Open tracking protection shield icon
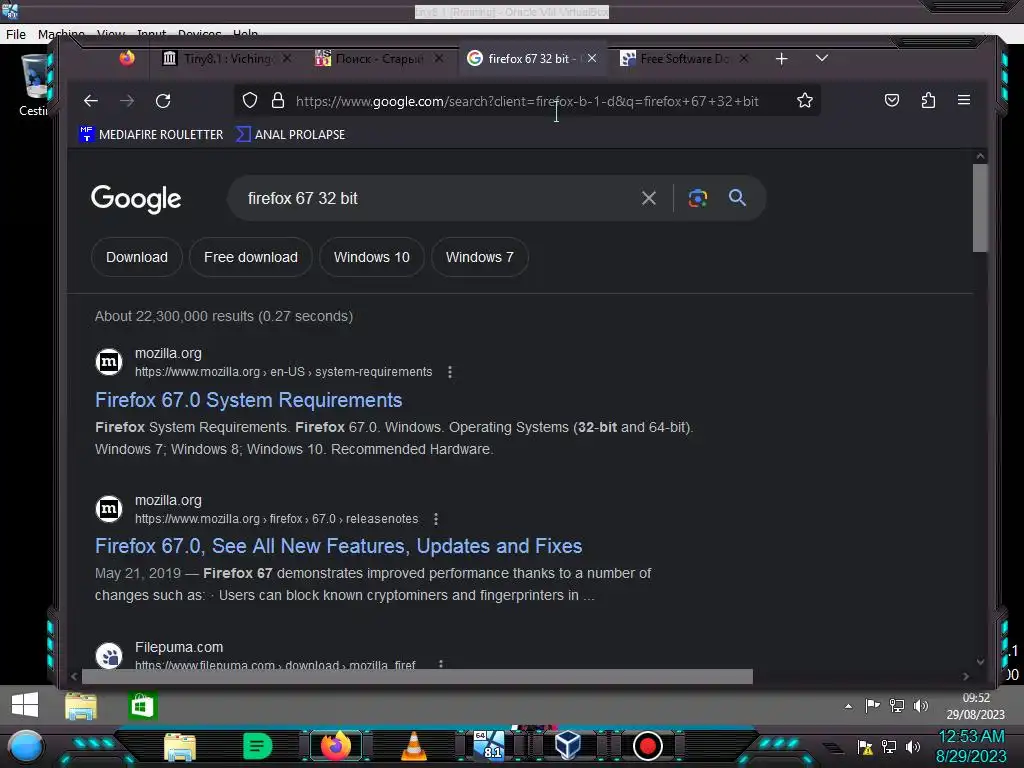Viewport: 1024px width, 768px height. (x=249, y=101)
